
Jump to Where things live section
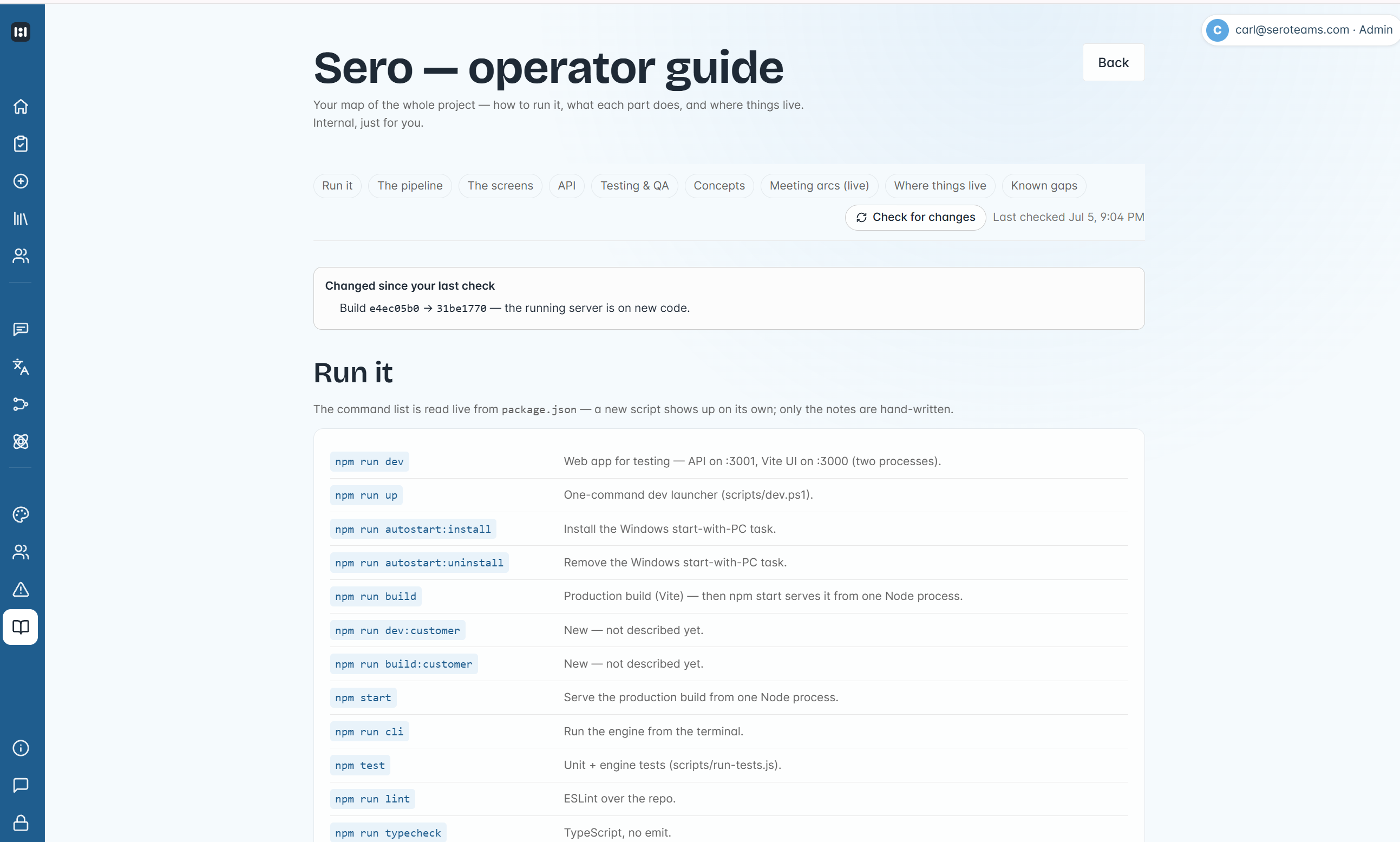(x=939, y=186)
